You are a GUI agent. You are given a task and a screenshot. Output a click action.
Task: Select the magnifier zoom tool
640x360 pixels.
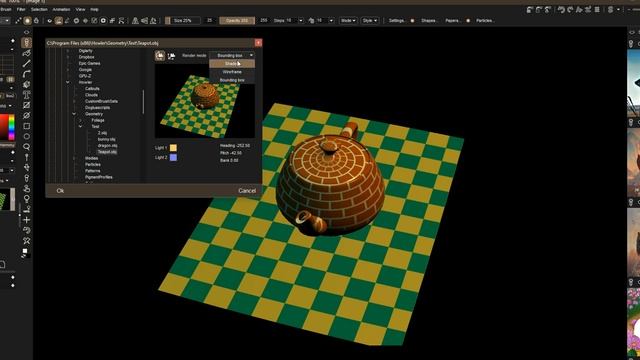[x=27, y=147]
